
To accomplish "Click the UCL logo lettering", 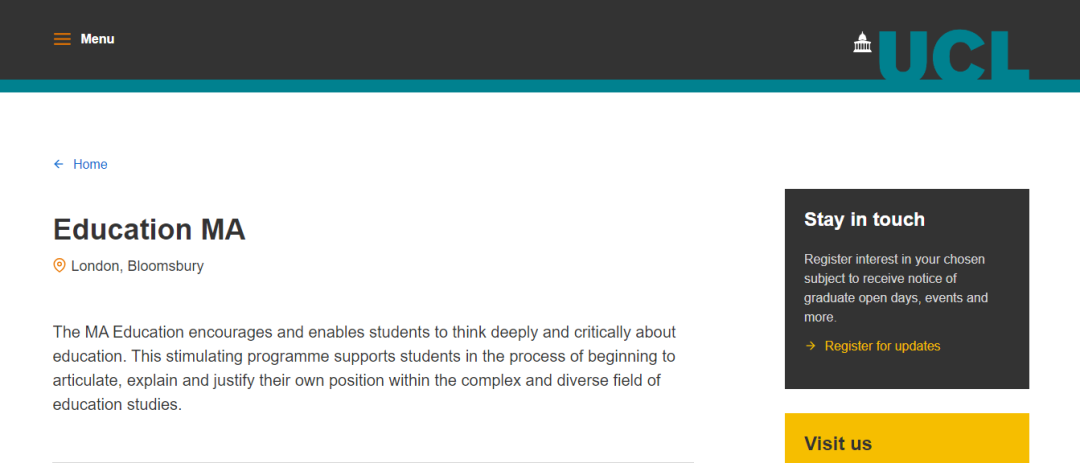I will pyautogui.click(x=954, y=56).
